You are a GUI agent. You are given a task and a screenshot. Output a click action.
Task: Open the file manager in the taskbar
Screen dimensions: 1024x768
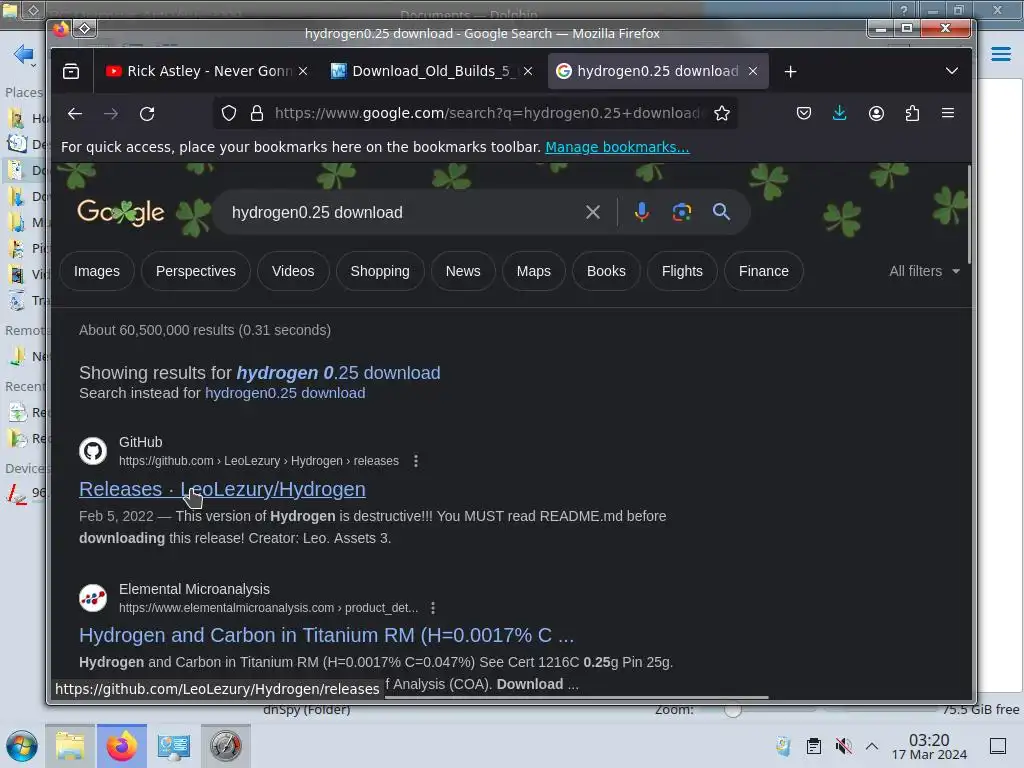coord(70,746)
